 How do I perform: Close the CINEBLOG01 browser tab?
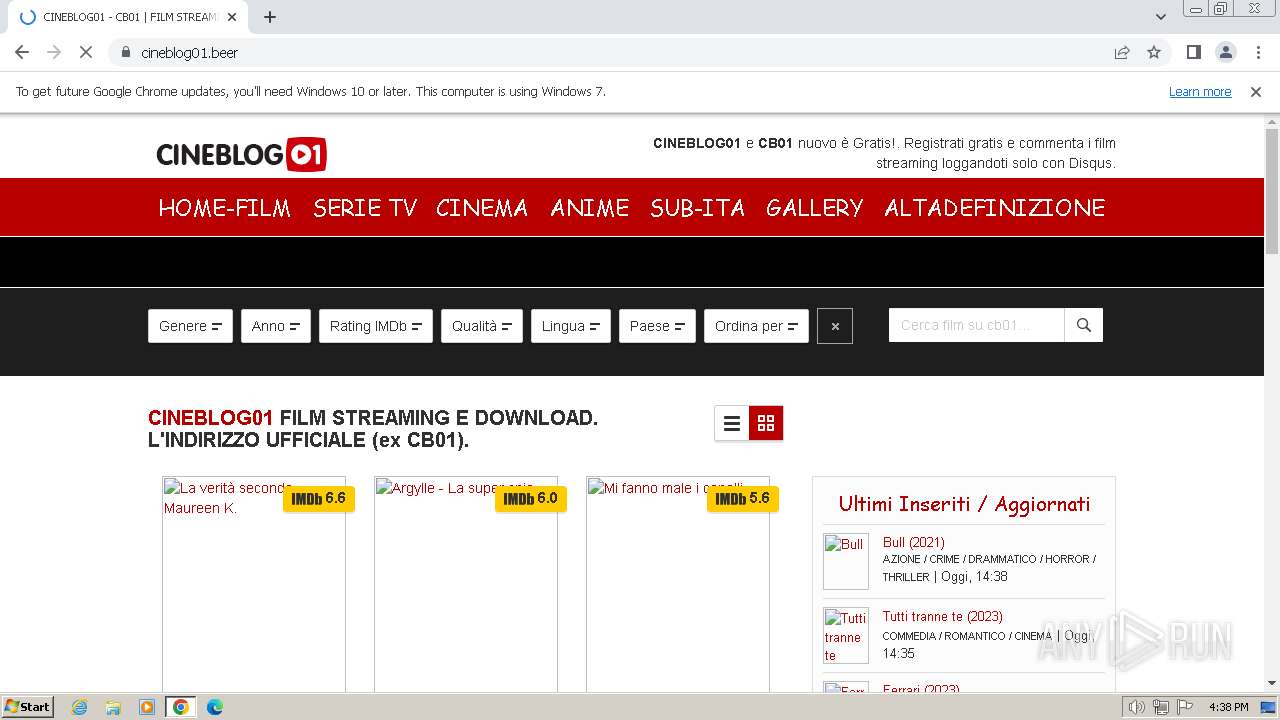232,17
